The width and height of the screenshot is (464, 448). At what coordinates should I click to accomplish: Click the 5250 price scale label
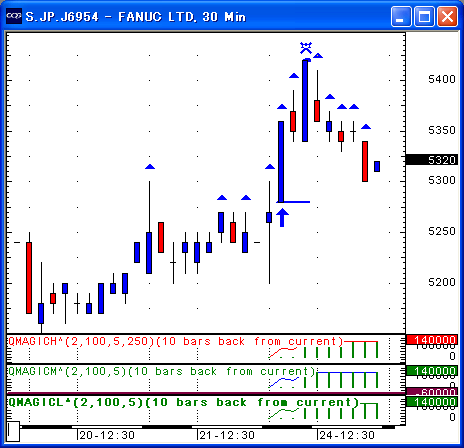(x=442, y=231)
